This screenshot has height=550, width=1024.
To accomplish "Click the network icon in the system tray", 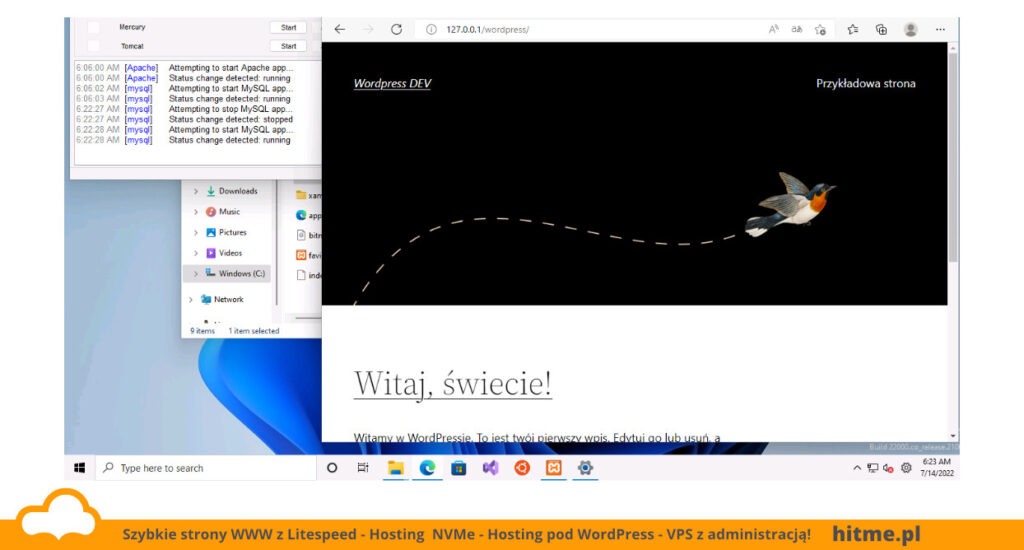I will pyautogui.click(x=872, y=468).
